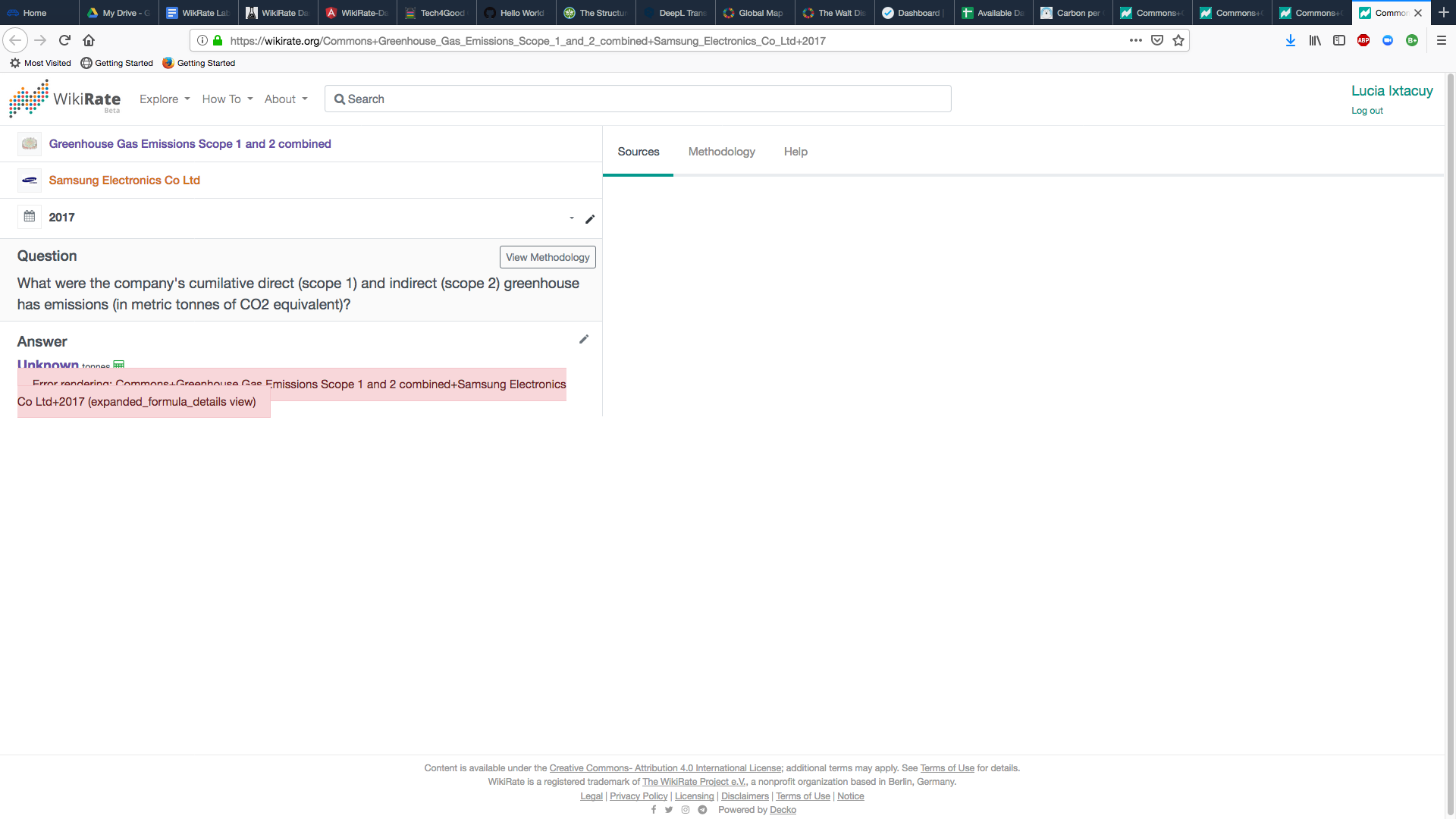Expand the Explore dropdown menu
The height and width of the screenshot is (819, 1456).
pyautogui.click(x=165, y=99)
